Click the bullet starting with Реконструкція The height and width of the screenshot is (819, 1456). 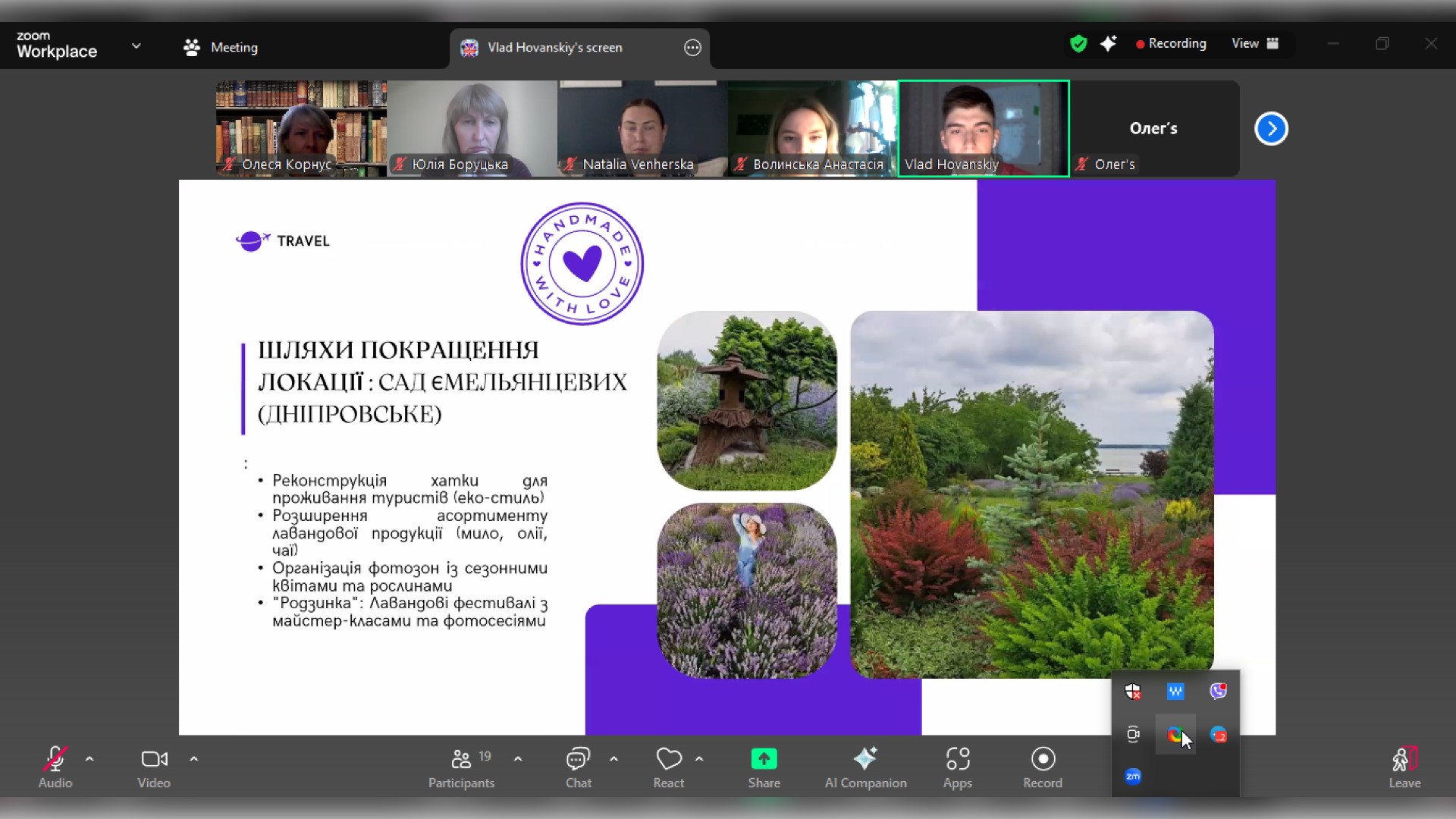pos(409,489)
